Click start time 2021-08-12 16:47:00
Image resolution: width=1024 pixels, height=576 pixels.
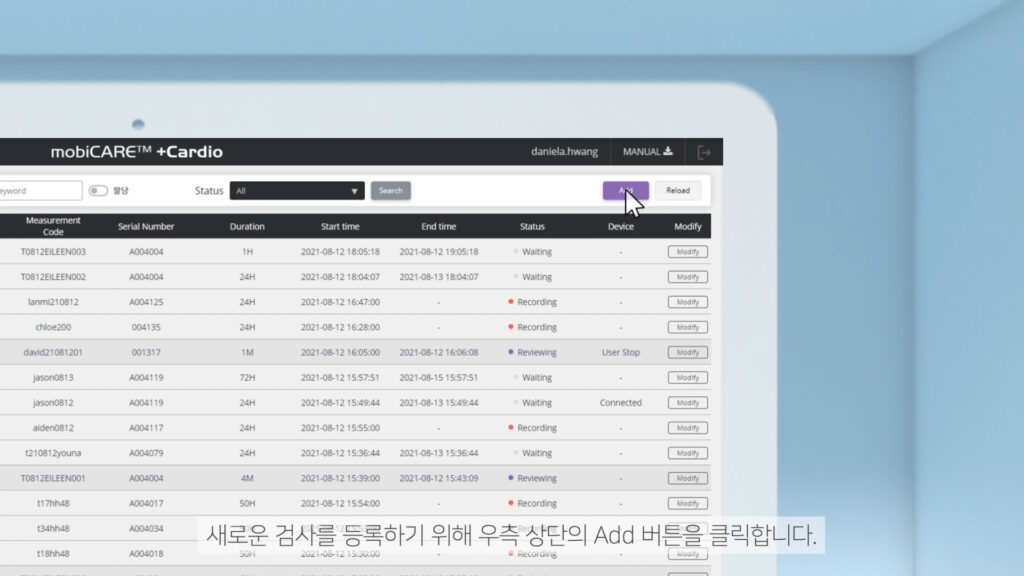(x=340, y=302)
